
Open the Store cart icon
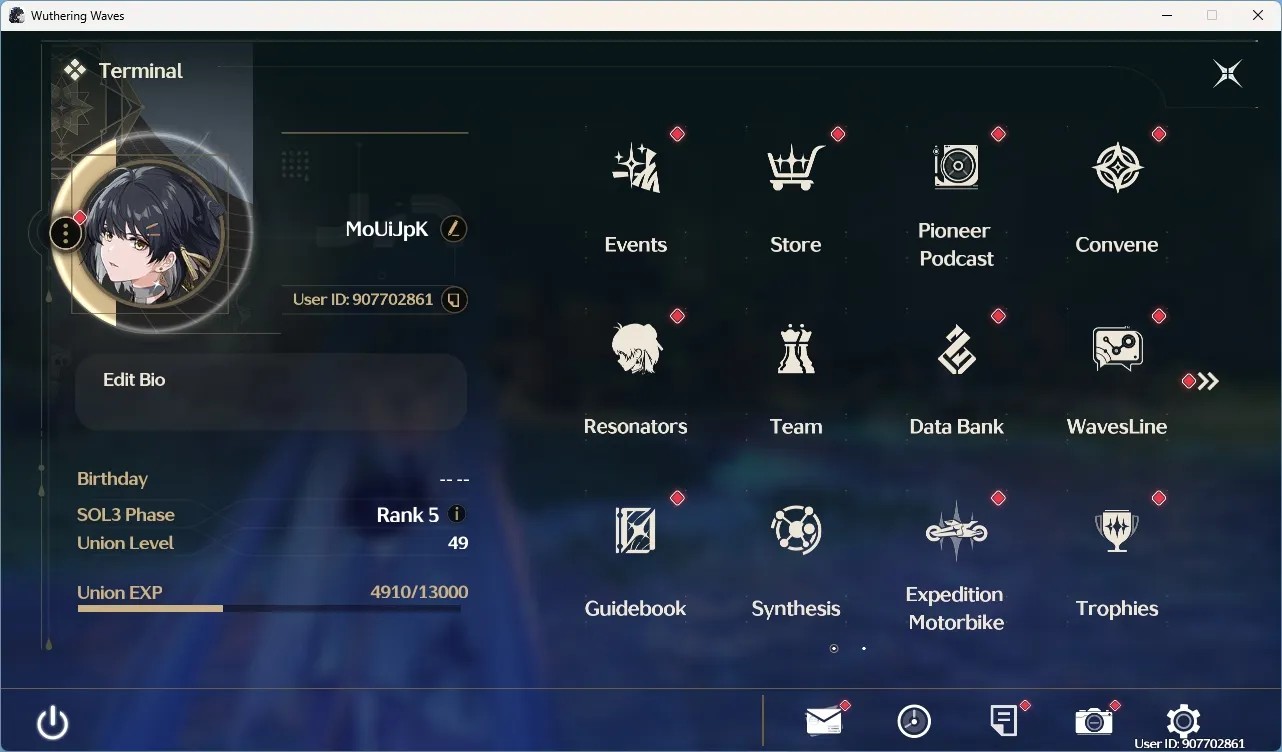tap(796, 168)
